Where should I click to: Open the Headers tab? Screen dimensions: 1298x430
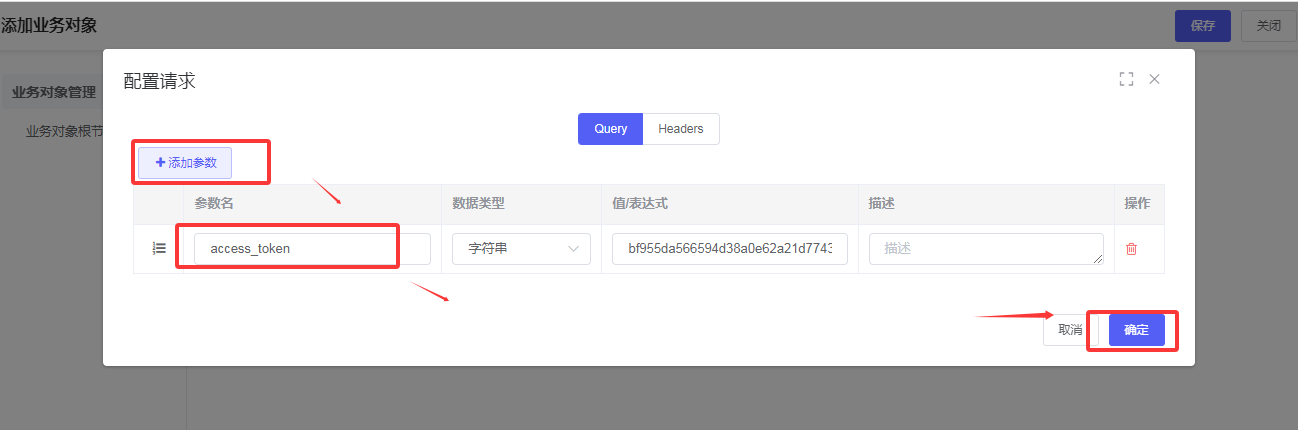(x=680, y=129)
